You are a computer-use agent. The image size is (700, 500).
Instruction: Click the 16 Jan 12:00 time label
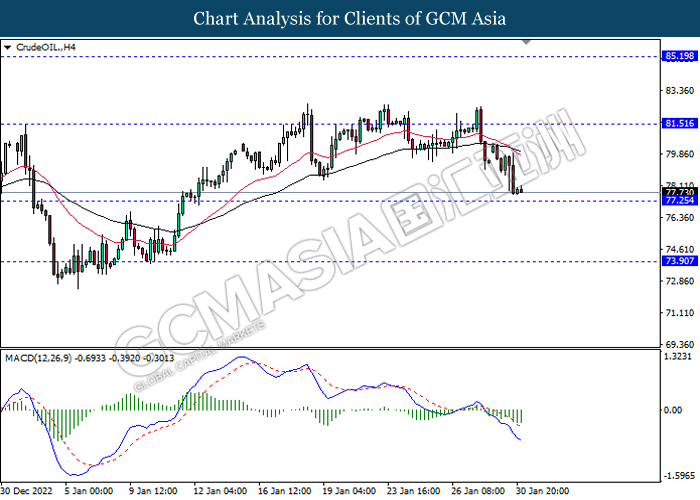[x=285, y=491]
